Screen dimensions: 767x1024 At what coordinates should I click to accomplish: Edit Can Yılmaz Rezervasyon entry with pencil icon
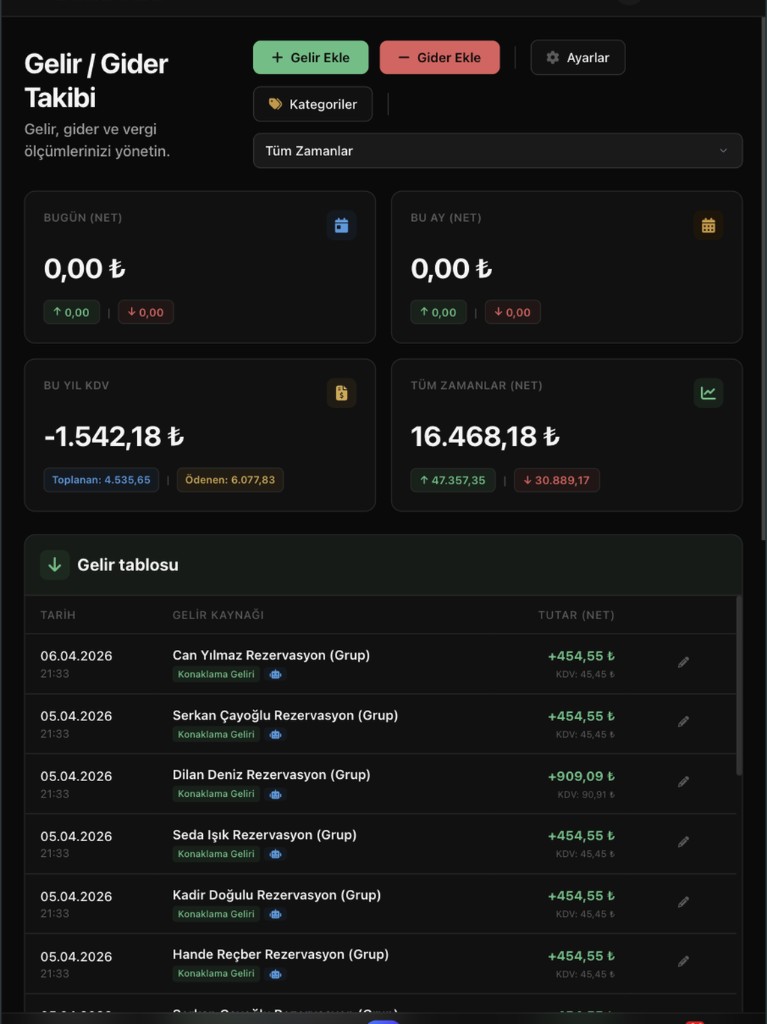(x=683, y=662)
